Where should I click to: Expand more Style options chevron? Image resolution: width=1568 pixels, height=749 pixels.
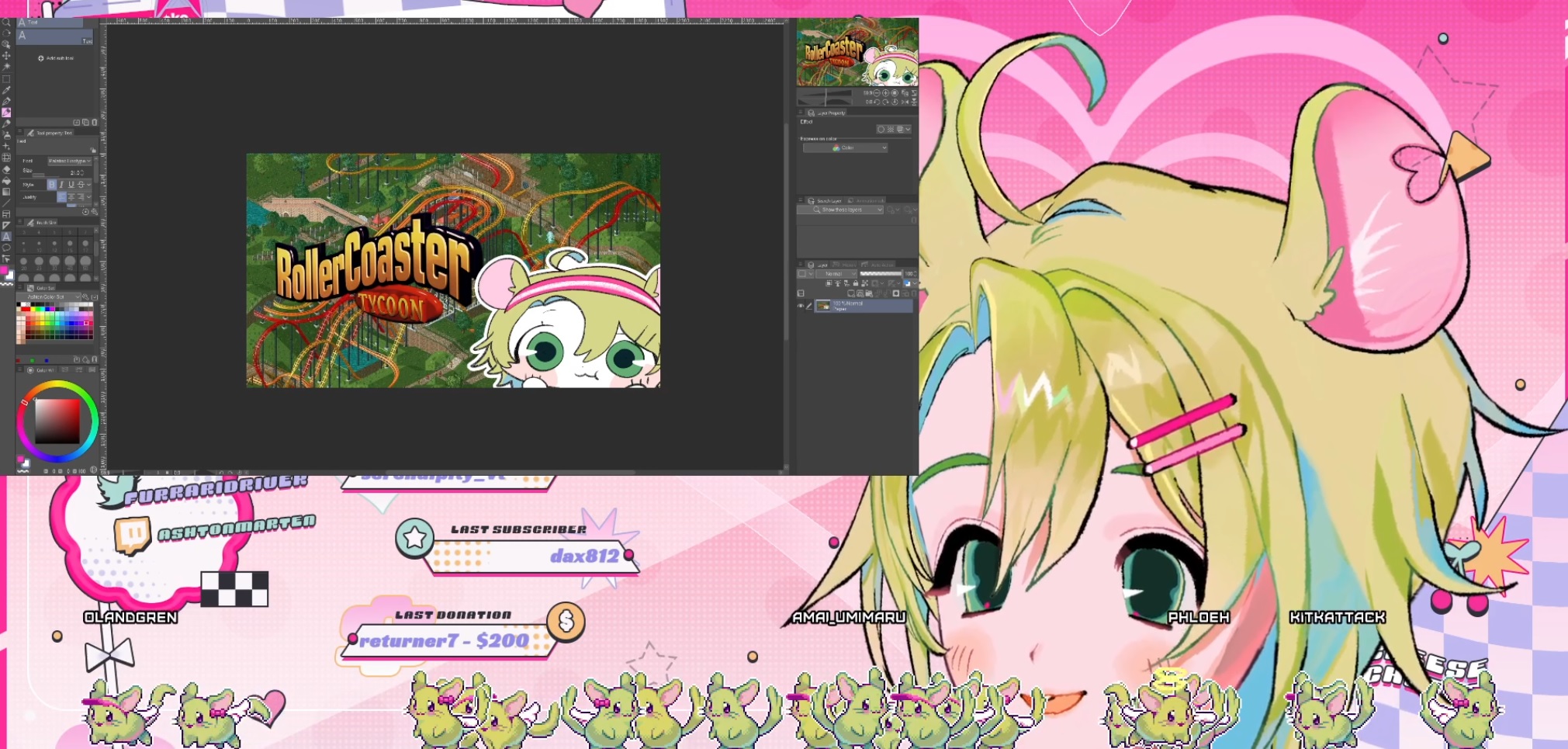coord(88,185)
